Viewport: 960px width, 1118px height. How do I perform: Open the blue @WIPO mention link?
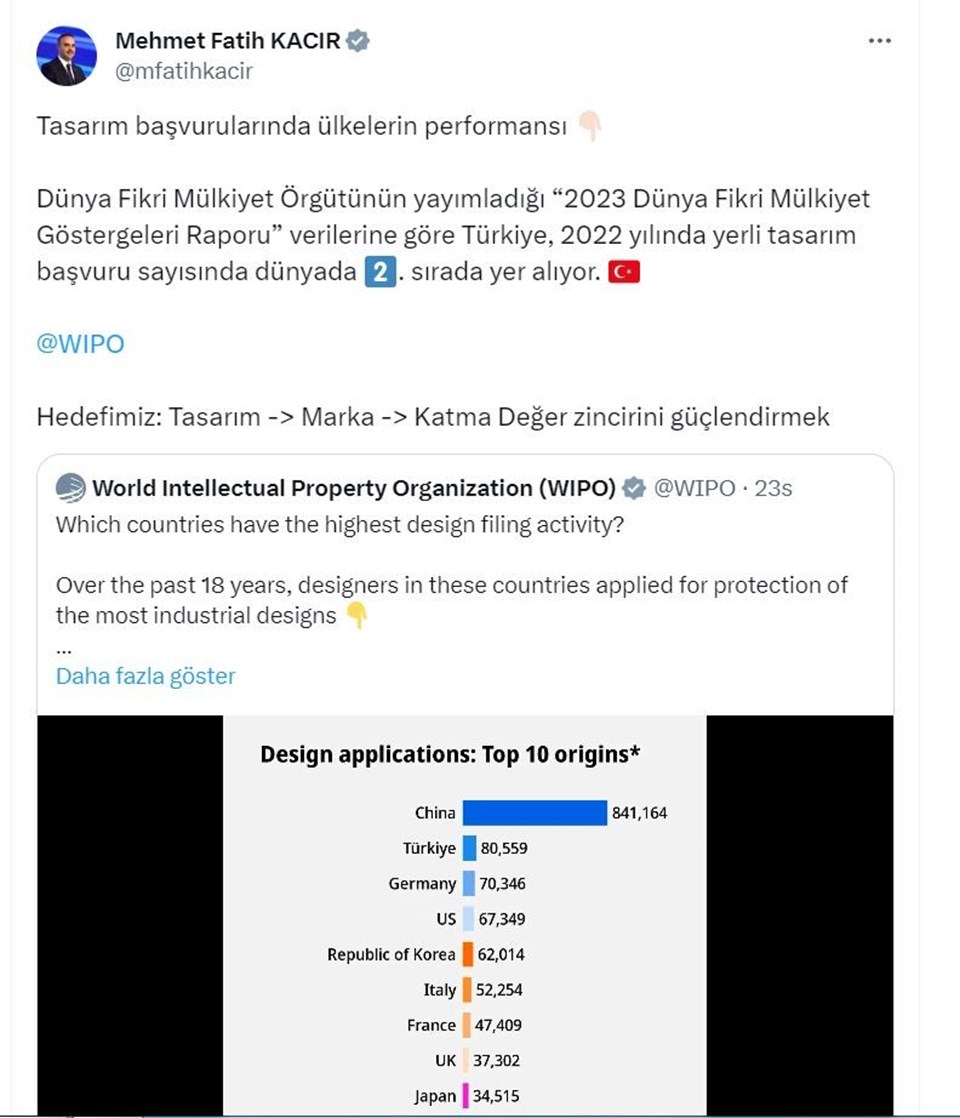point(80,344)
